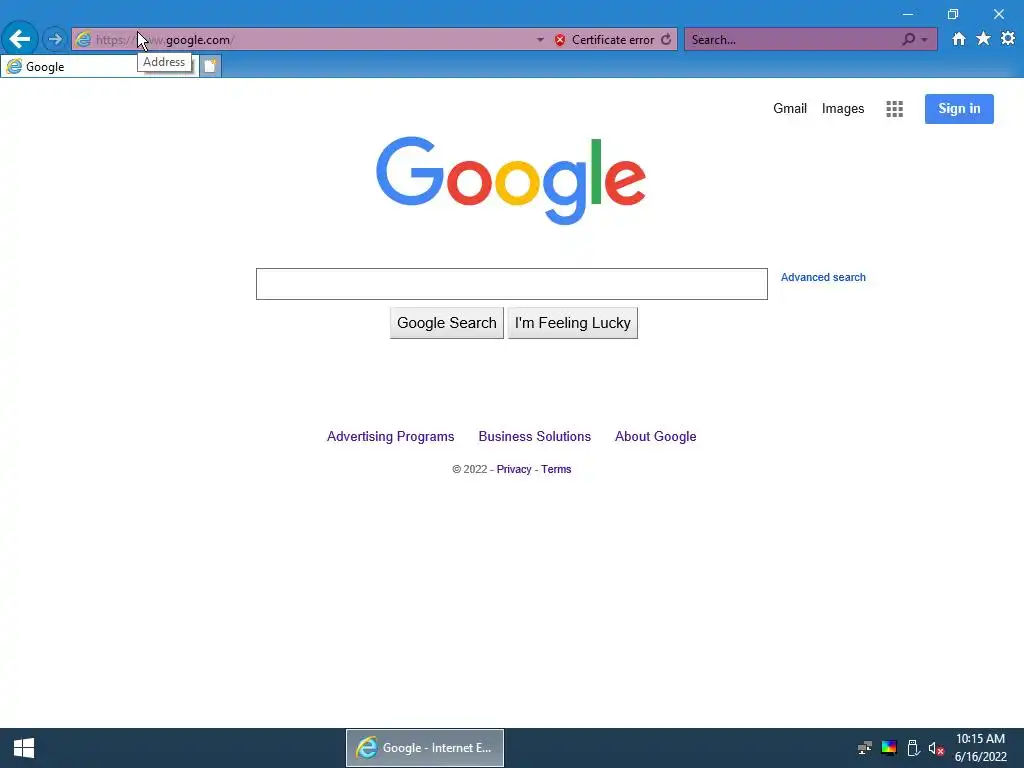Screen dimensions: 1024x768
Task: Focus the Google search text box
Action: click(511, 284)
